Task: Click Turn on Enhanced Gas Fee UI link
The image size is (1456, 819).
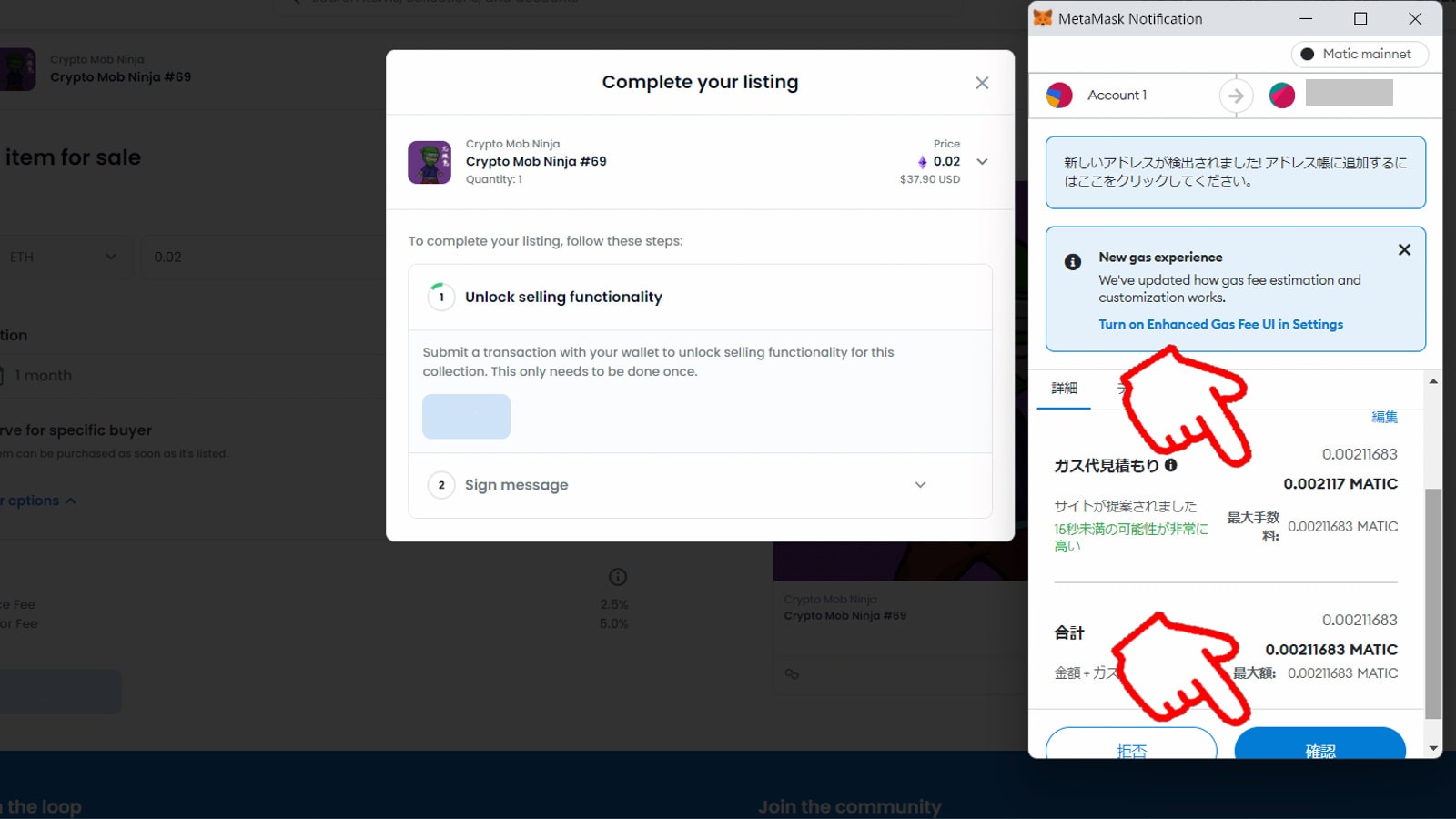Action: [x=1220, y=324]
